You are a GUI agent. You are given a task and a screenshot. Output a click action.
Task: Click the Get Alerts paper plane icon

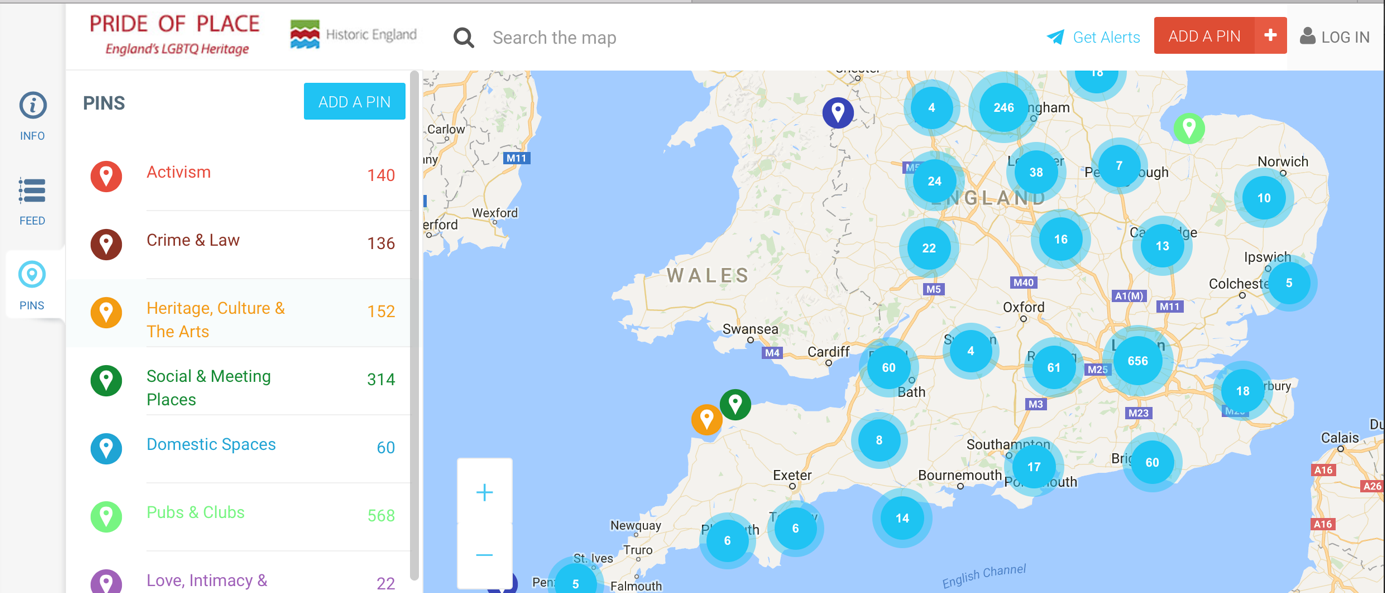1055,37
